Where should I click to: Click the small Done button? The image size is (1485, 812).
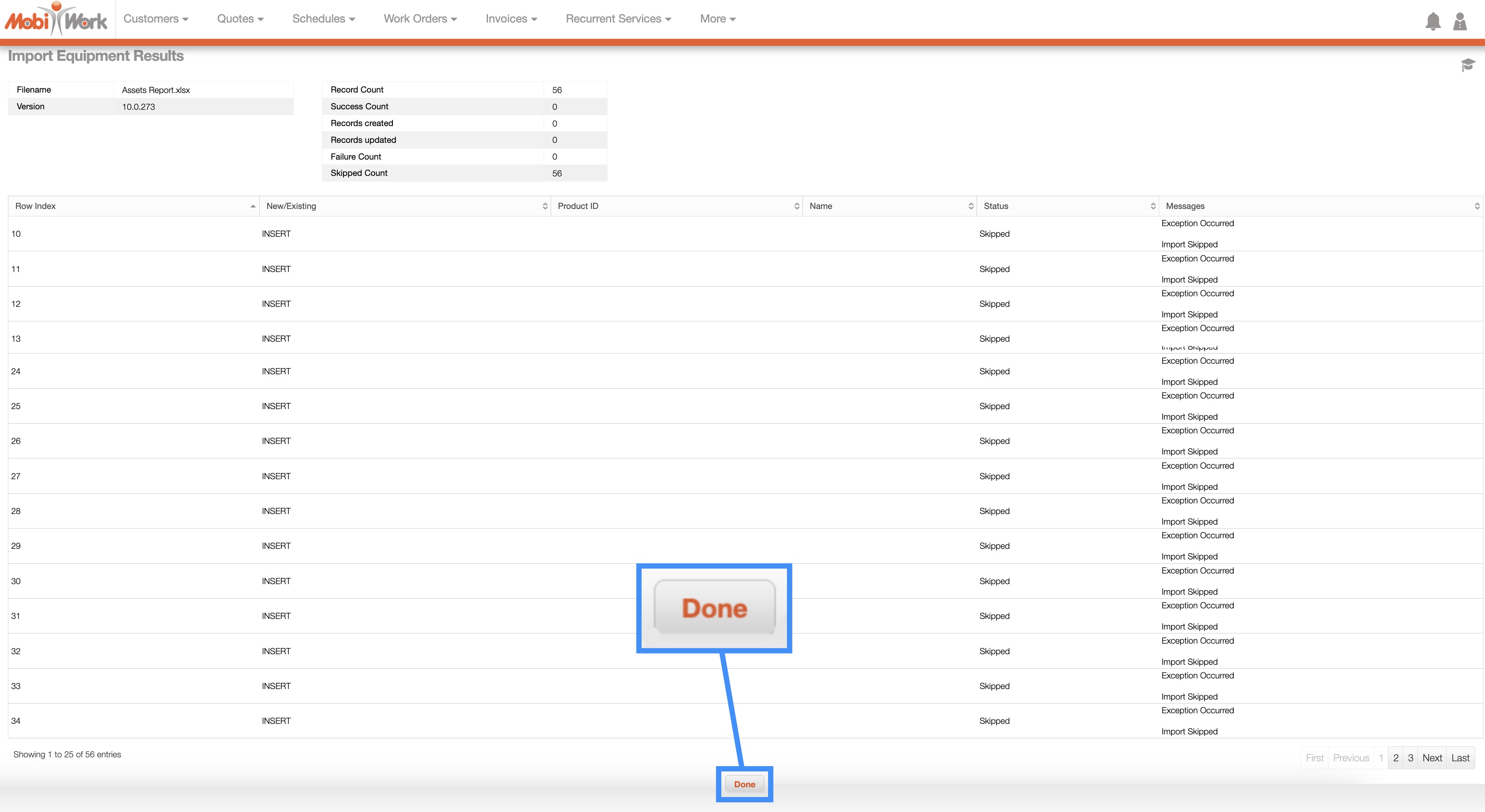(x=744, y=784)
